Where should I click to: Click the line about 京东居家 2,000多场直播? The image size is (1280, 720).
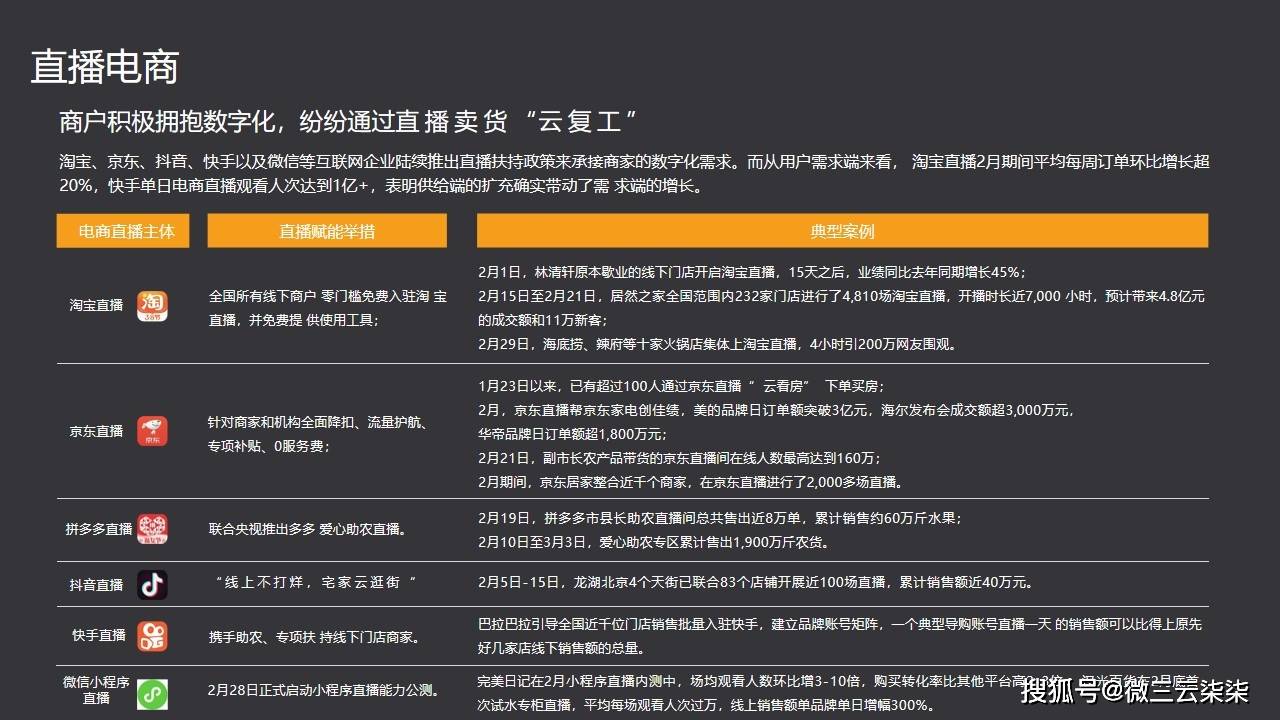(x=691, y=482)
